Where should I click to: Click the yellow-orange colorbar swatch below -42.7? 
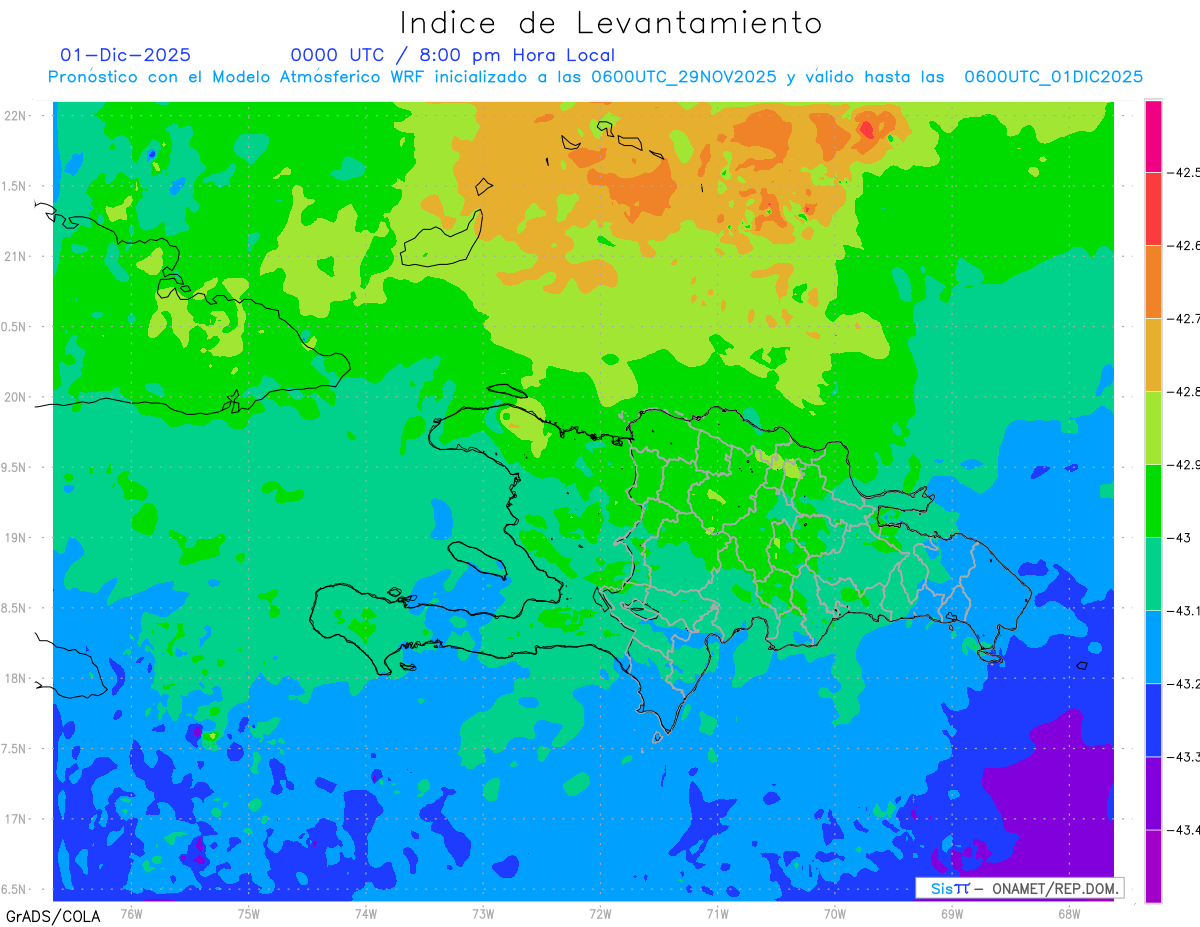click(1153, 355)
